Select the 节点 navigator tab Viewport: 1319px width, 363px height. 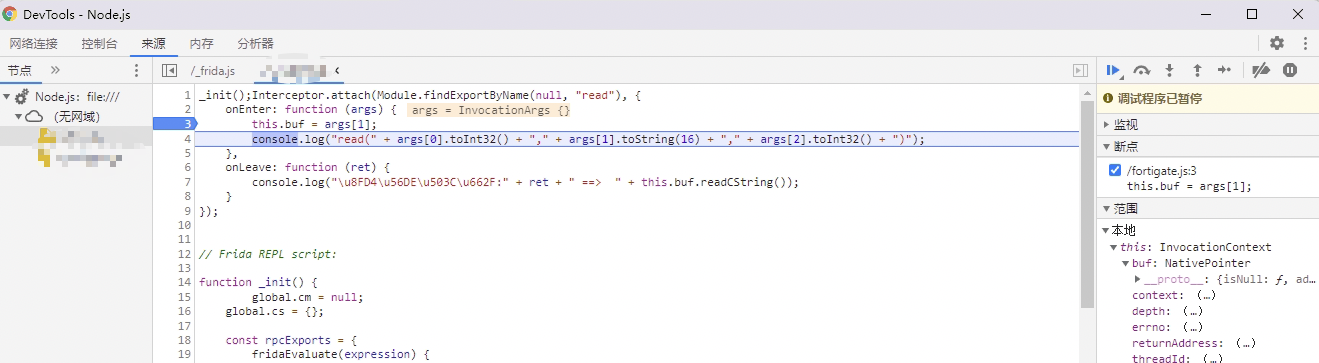pos(19,70)
